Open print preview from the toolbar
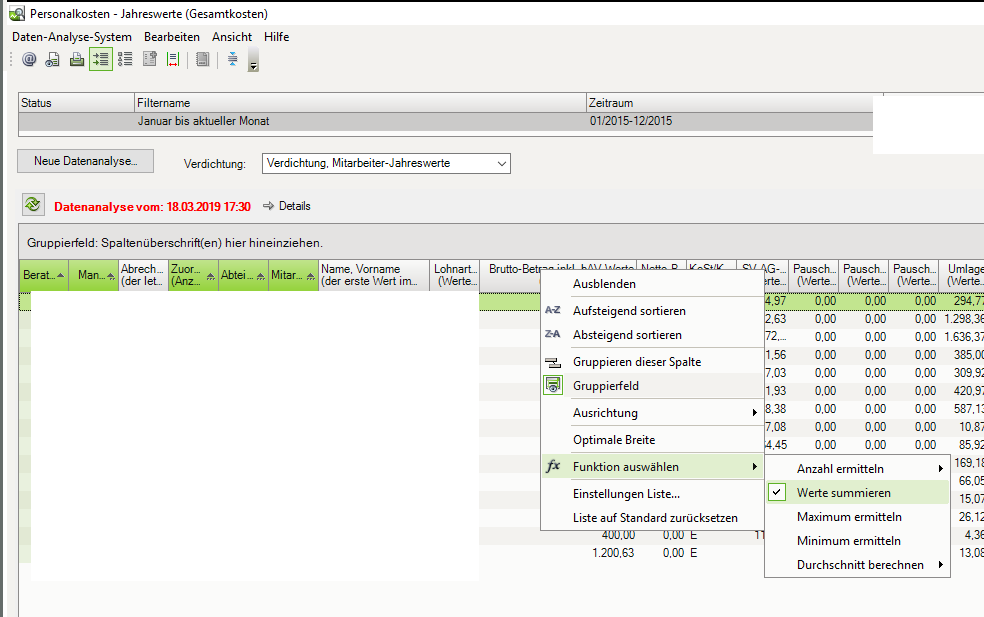The image size is (984, 617). pos(53,60)
